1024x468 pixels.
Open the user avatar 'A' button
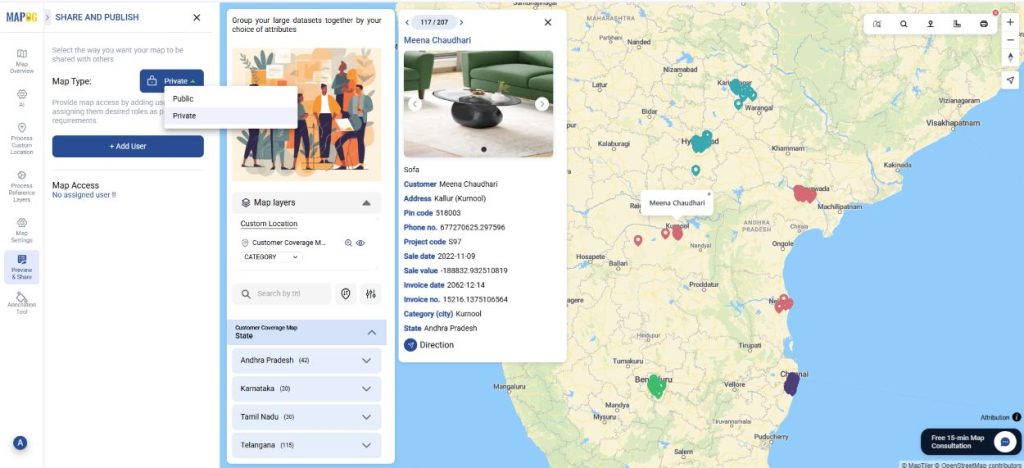20,443
